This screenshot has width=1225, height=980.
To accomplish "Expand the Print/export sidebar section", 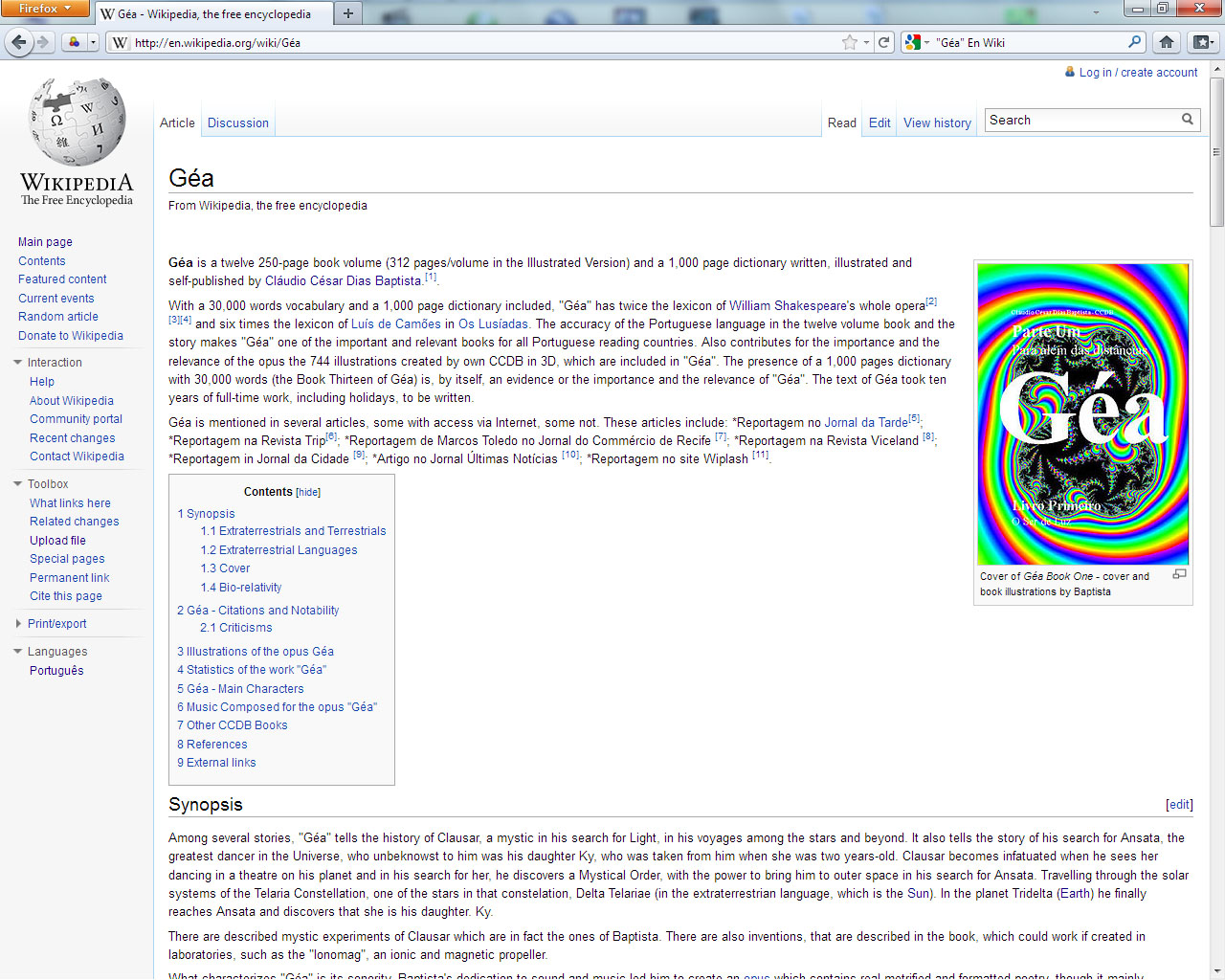I will coord(18,624).
